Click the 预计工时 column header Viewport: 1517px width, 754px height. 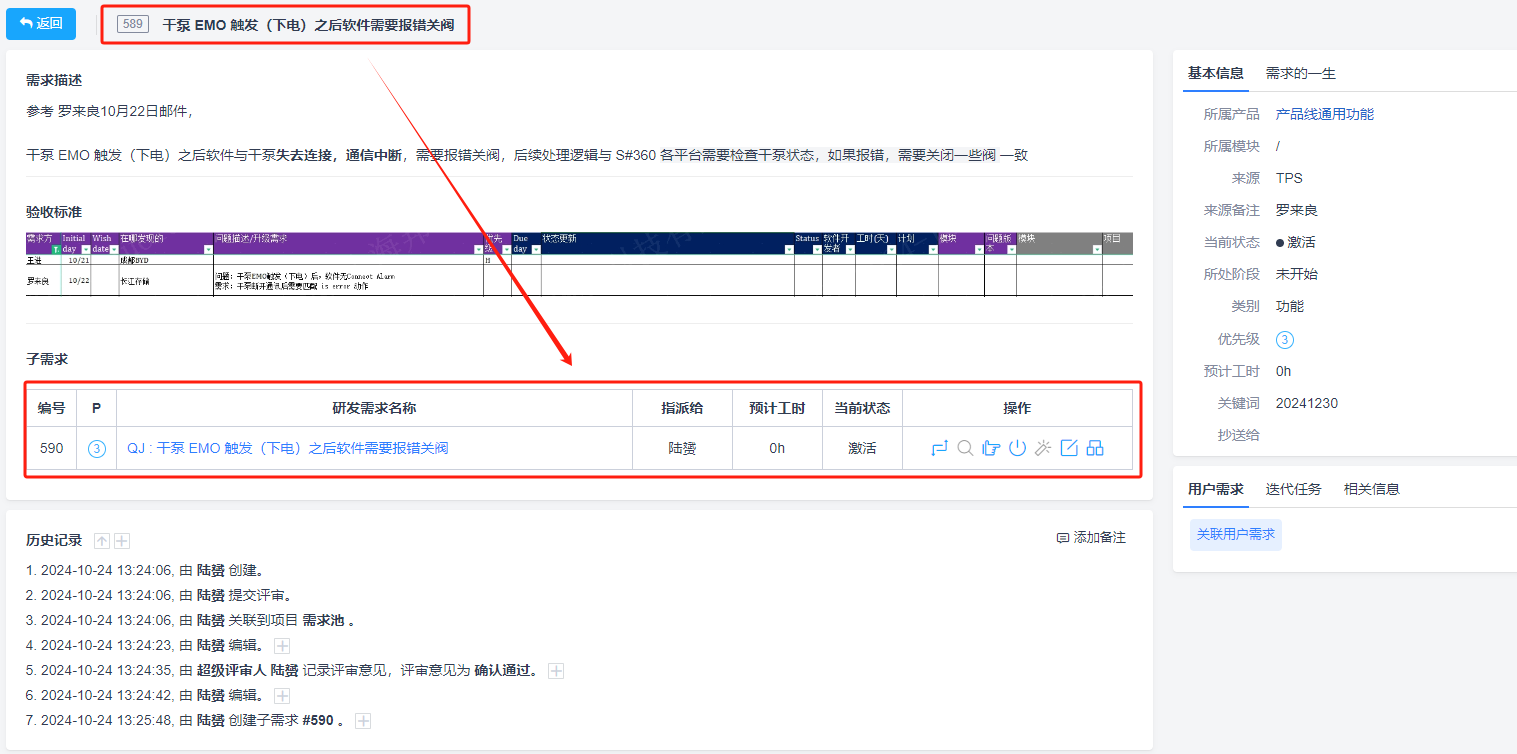tap(777, 408)
